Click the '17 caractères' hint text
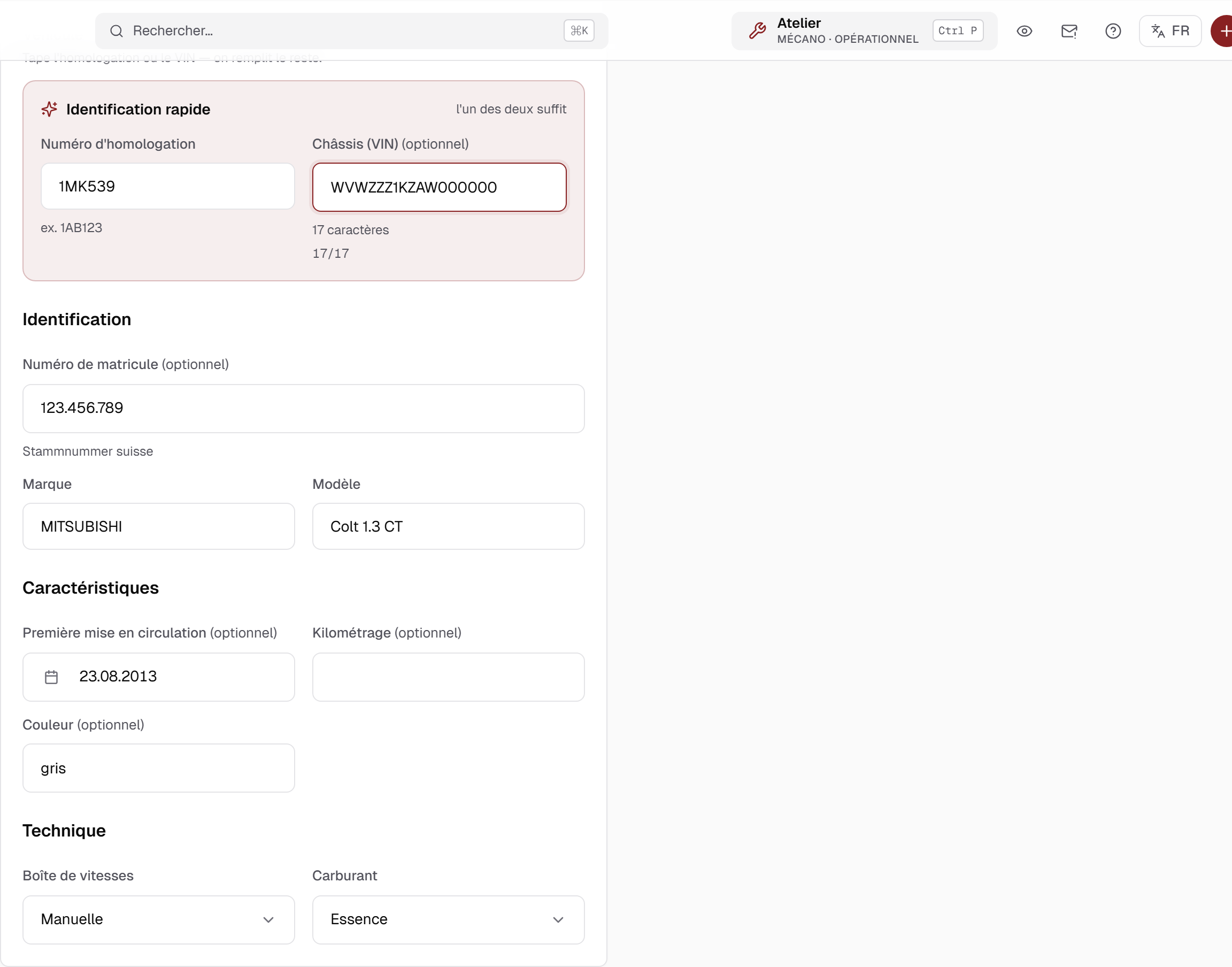The height and width of the screenshot is (967, 1232). click(350, 230)
